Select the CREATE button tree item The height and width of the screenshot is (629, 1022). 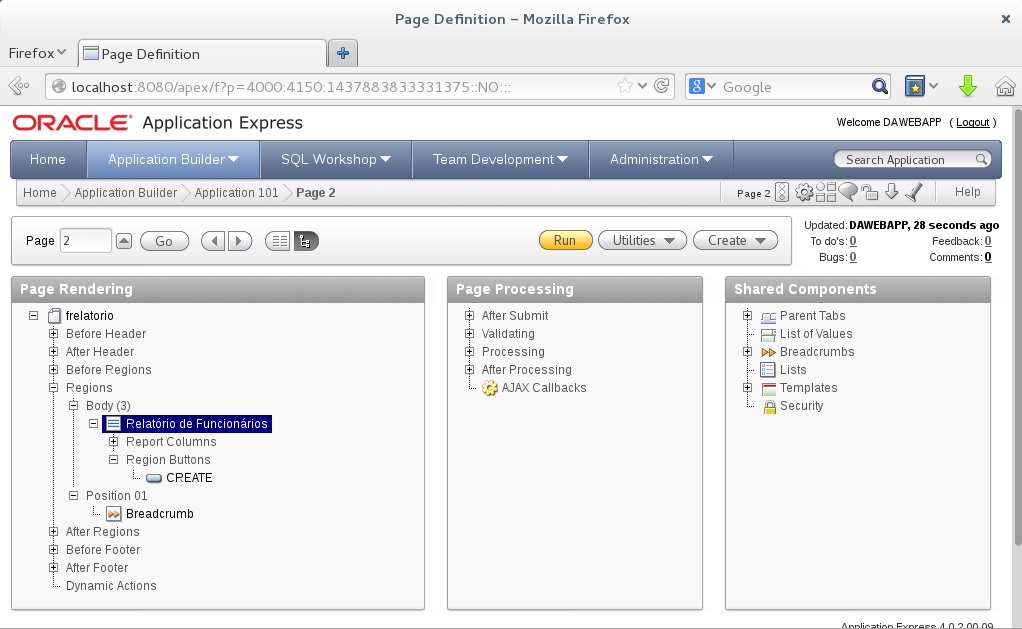tap(189, 478)
